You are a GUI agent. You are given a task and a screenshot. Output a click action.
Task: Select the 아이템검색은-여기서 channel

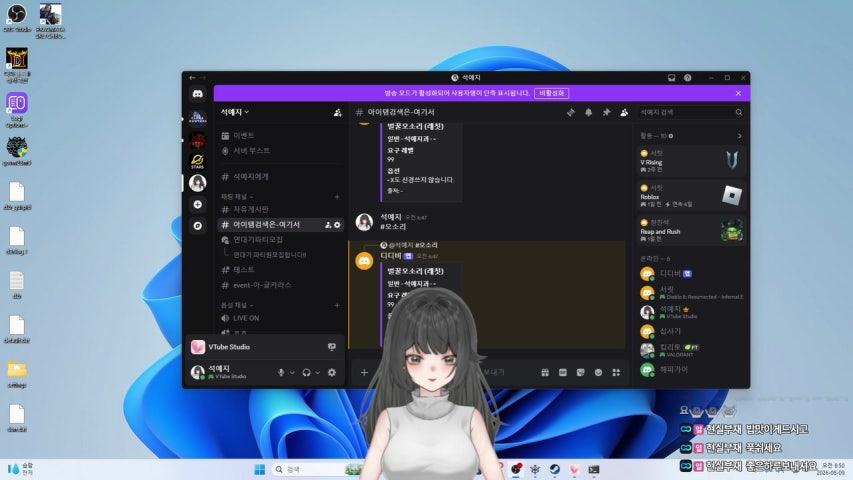point(280,225)
